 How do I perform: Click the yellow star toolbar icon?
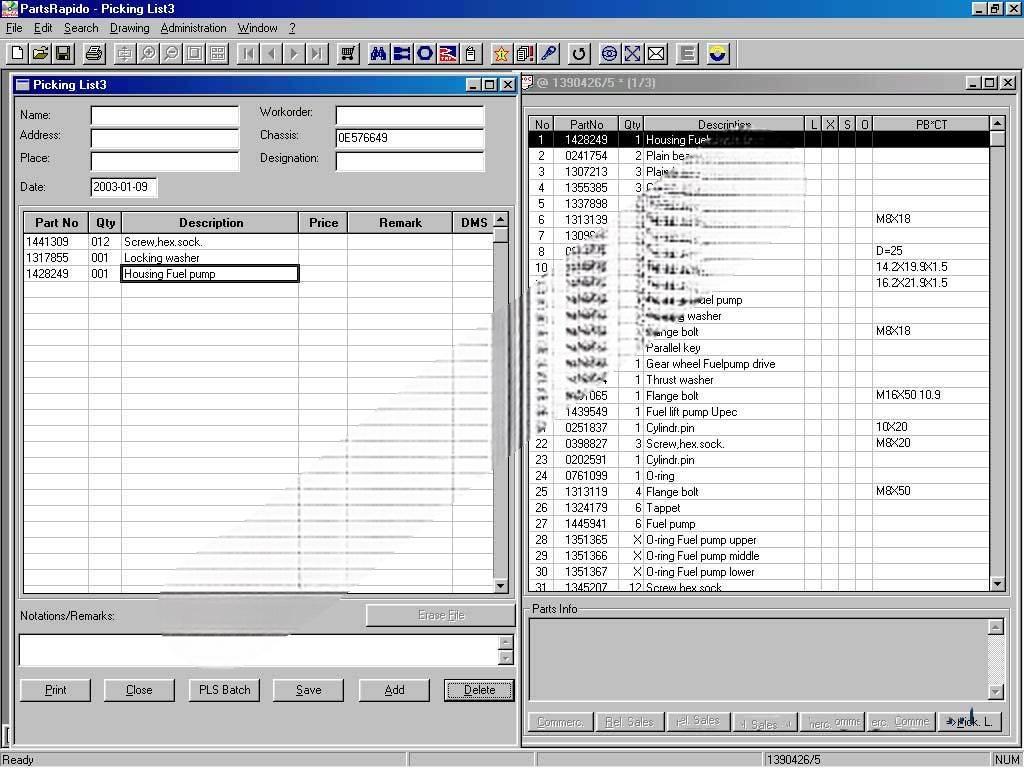(x=500, y=53)
